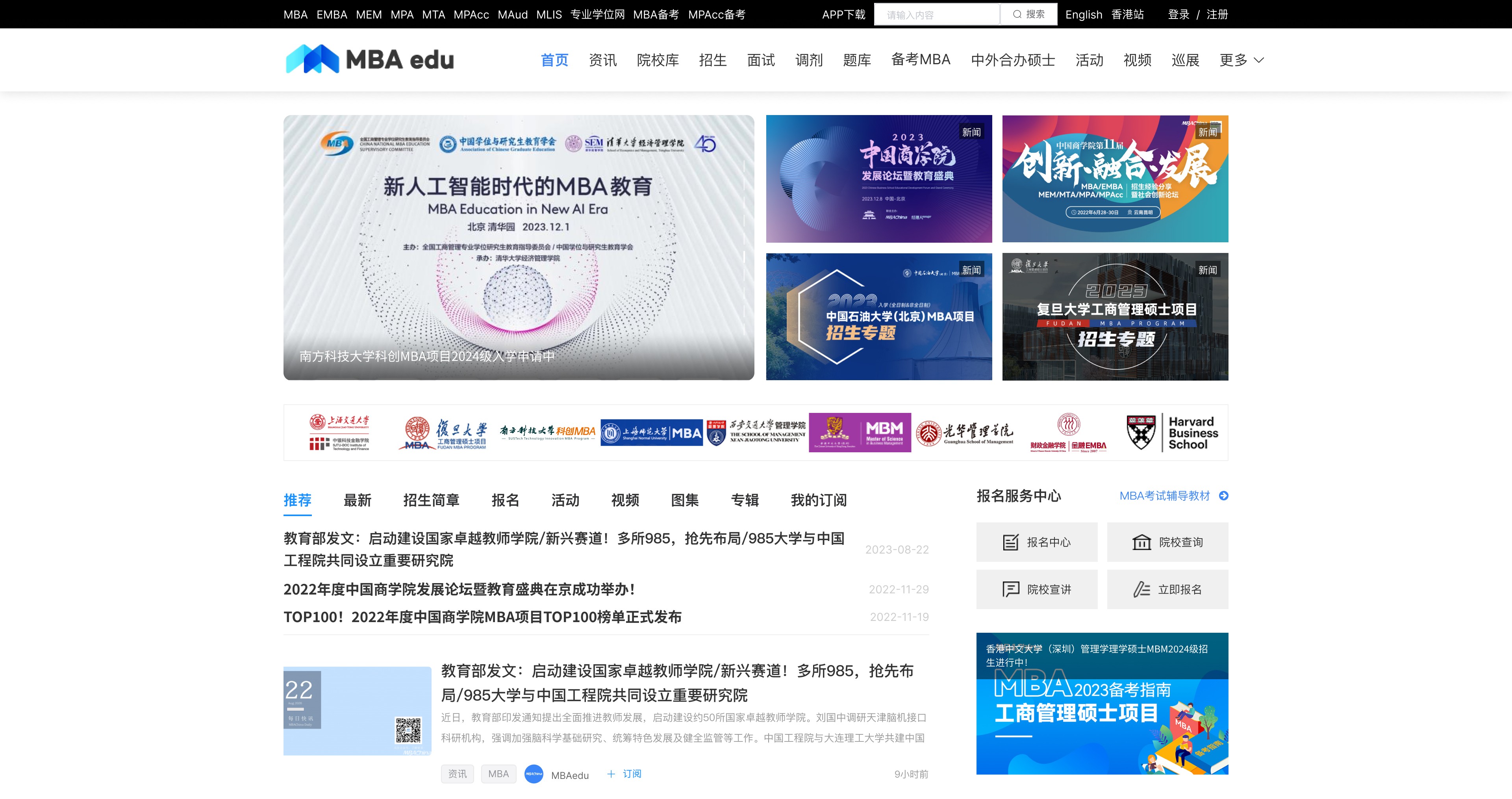This screenshot has width=1512, height=799.
Task: Subscribe via the 订阅 plus button
Action: (624, 774)
